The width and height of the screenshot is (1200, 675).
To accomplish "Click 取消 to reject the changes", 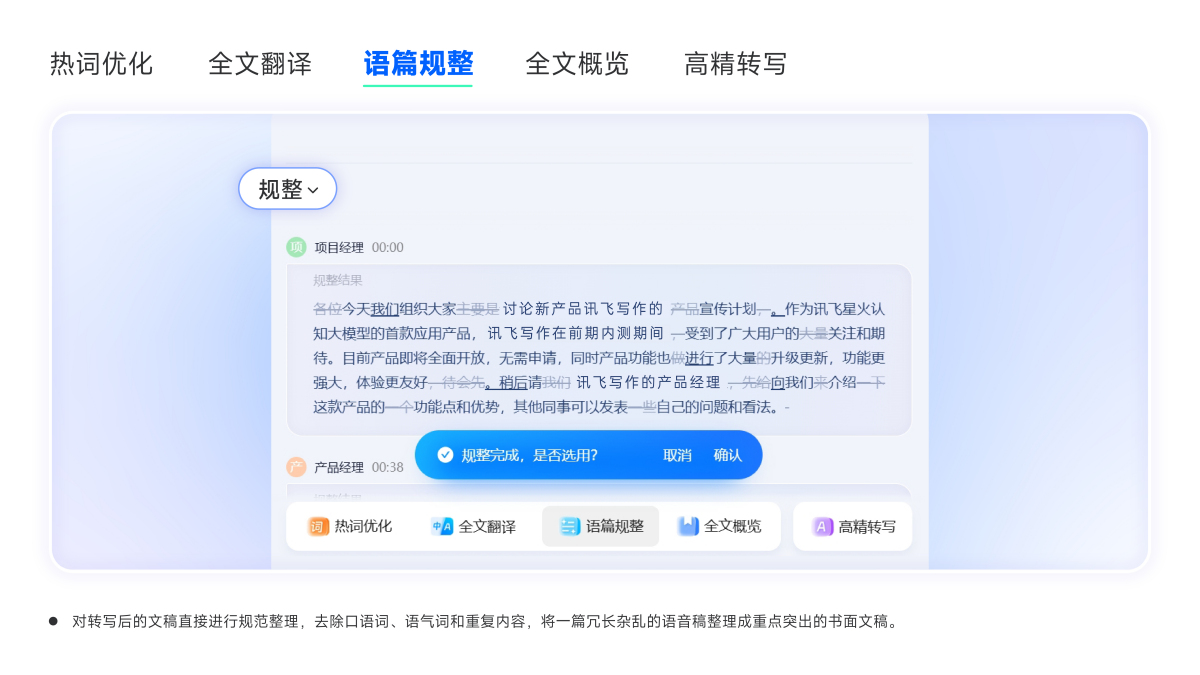I will (676, 455).
